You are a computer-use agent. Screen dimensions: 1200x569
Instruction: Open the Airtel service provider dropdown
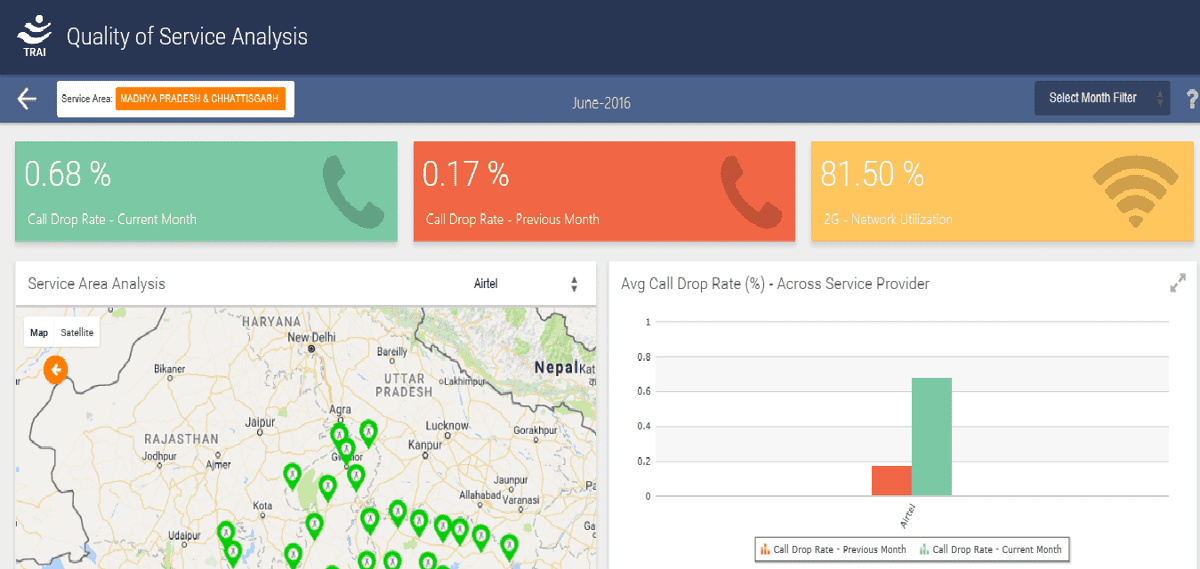point(525,284)
